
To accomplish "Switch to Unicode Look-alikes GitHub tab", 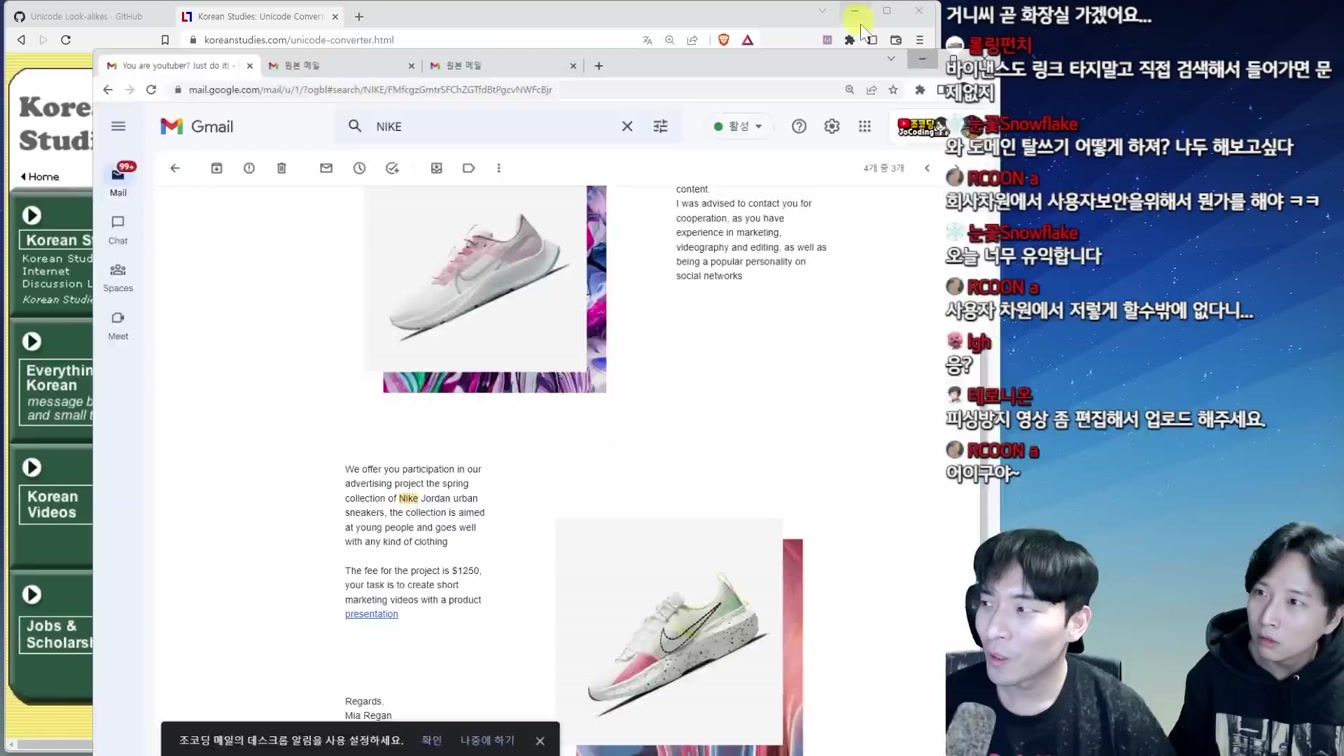I will tap(85, 16).
